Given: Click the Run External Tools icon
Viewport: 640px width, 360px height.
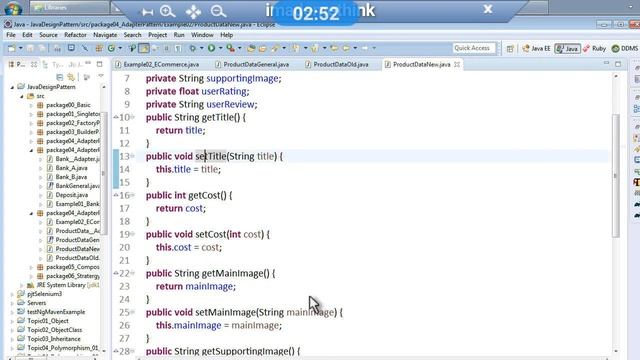Looking at the screenshot, I should 231,48.
